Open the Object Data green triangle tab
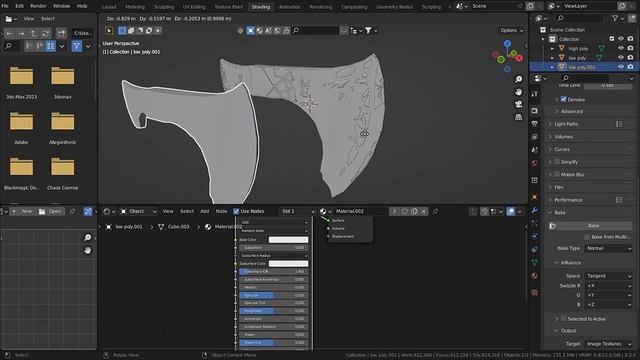This screenshot has width=640, height=360. (x=535, y=262)
